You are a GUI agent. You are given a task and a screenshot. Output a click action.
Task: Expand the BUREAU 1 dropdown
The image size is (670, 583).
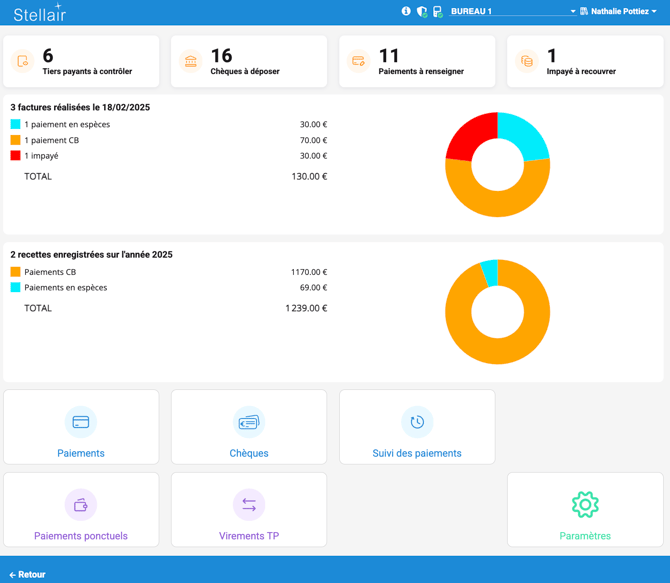click(512, 12)
